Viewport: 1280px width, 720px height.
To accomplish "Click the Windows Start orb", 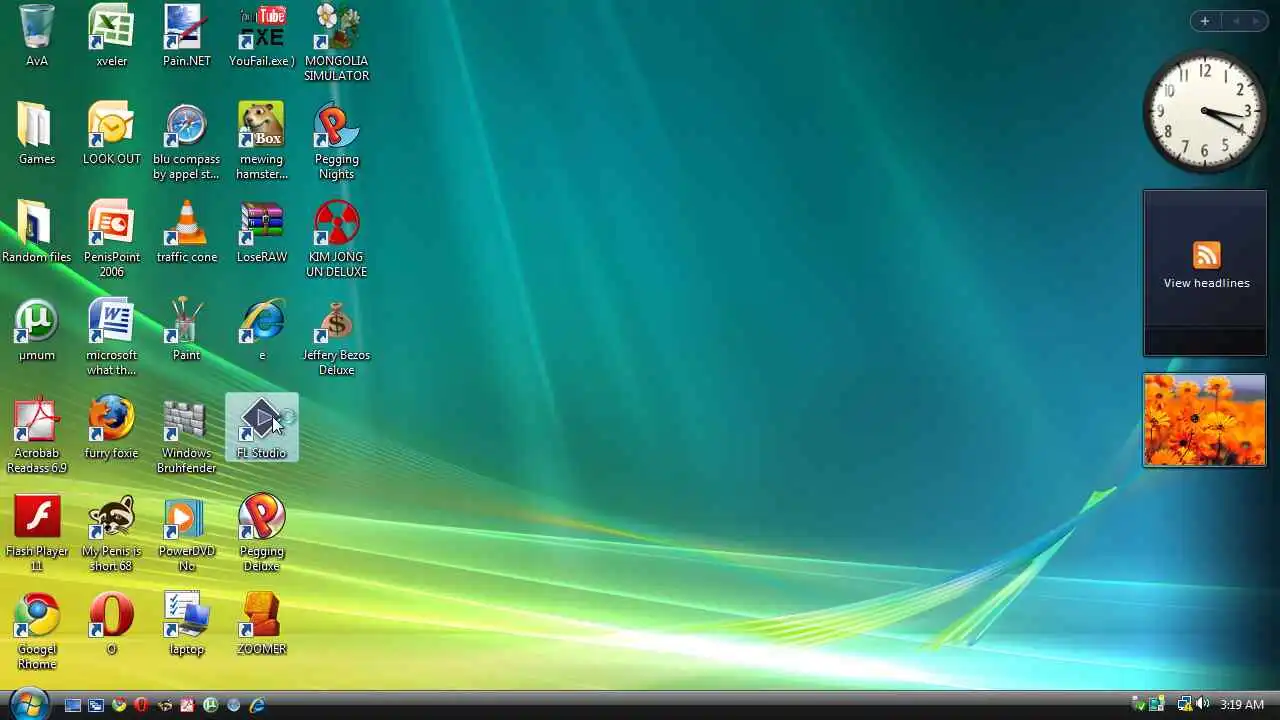I will click(30, 704).
